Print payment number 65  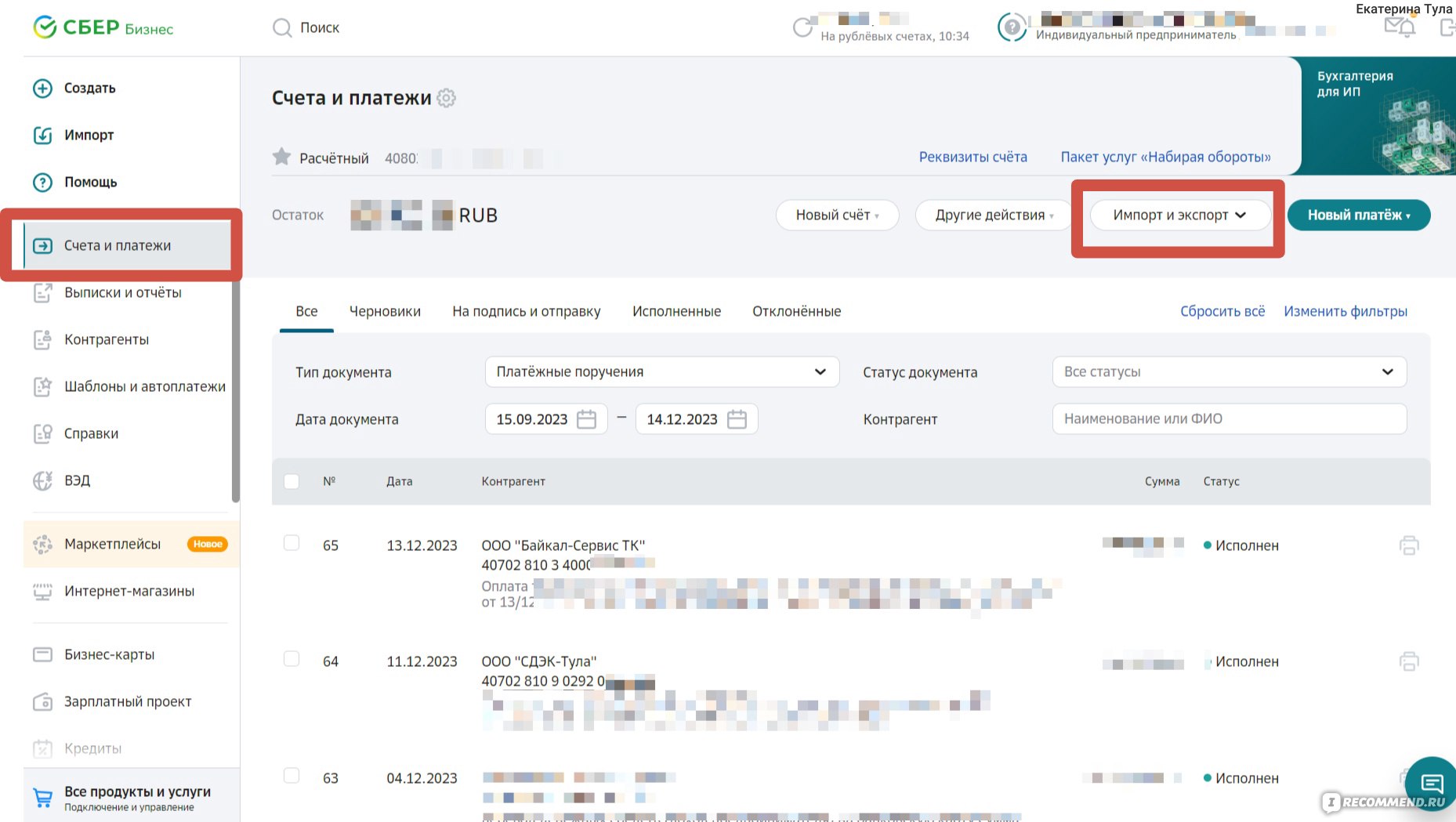point(1409,545)
